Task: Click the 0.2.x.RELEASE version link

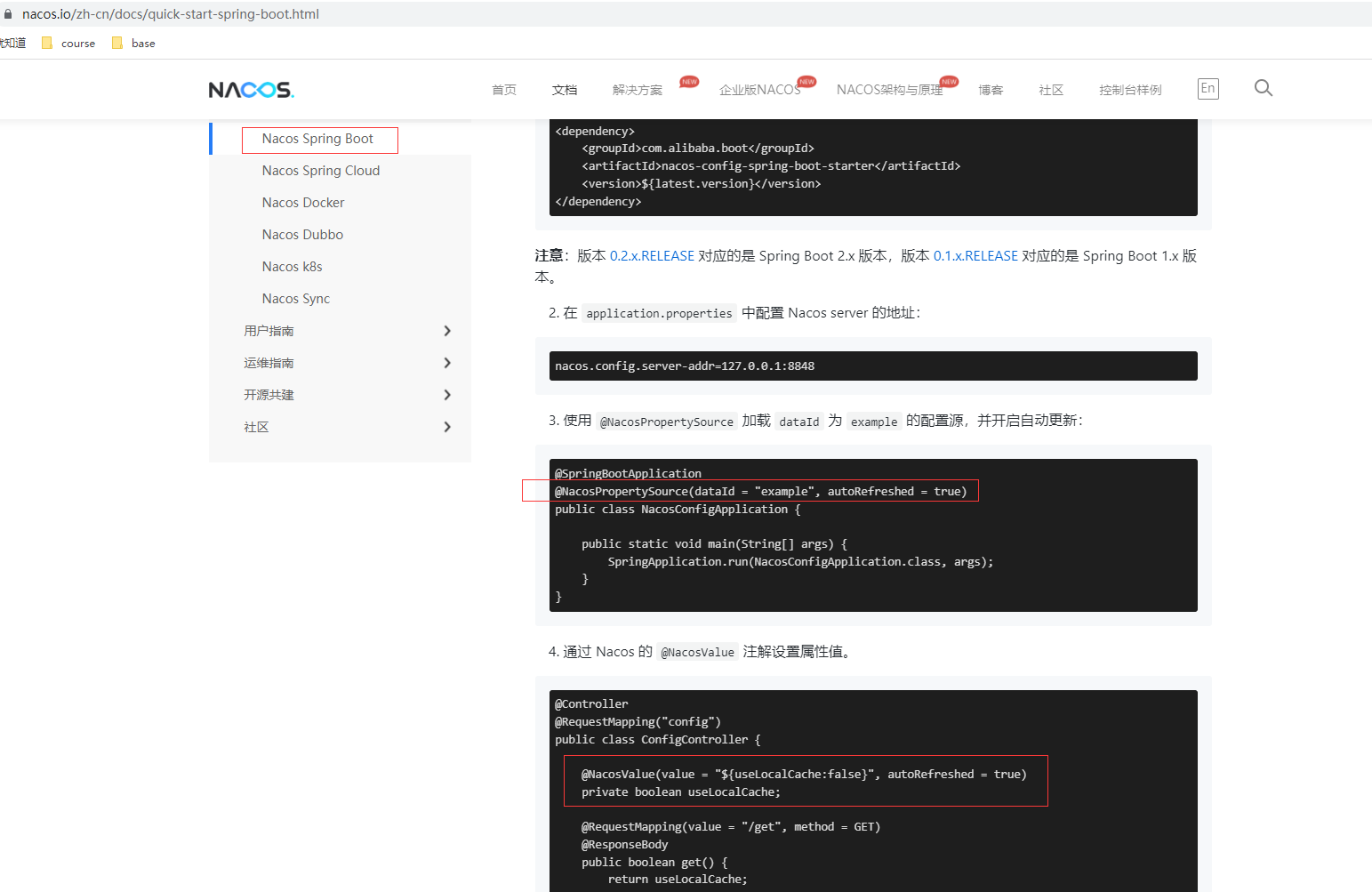Action: [652, 256]
